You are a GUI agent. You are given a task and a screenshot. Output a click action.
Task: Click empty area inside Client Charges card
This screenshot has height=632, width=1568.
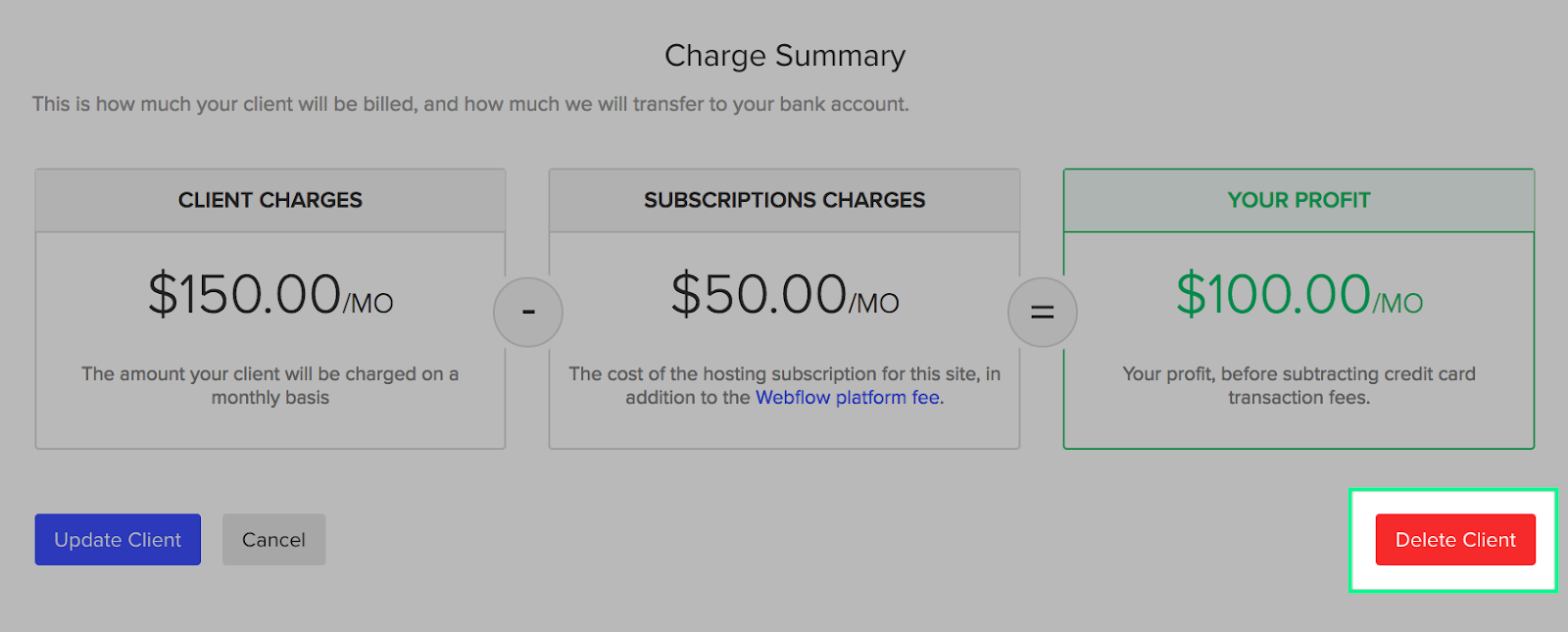coord(270,429)
